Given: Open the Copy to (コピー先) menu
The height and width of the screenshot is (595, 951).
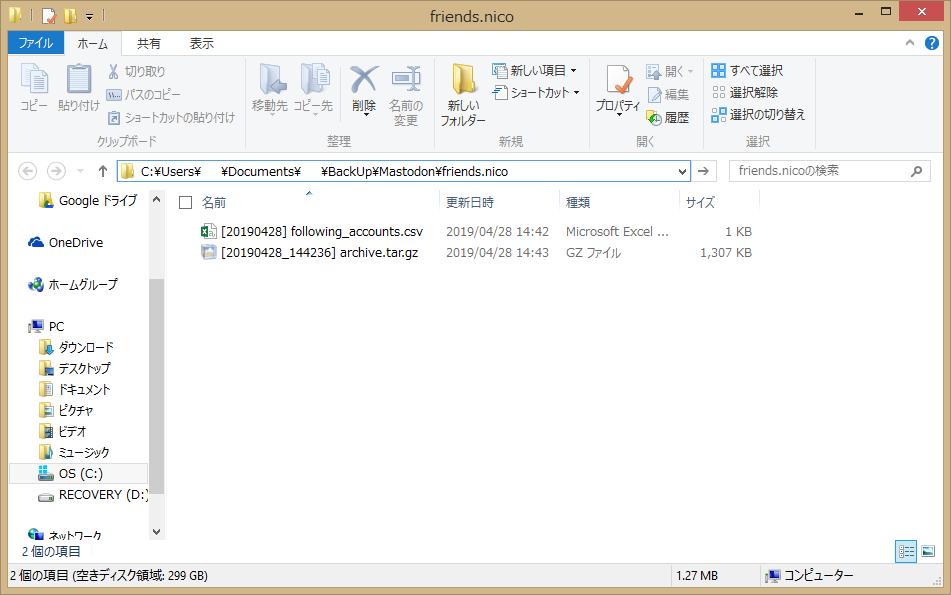Looking at the screenshot, I should click(x=314, y=89).
